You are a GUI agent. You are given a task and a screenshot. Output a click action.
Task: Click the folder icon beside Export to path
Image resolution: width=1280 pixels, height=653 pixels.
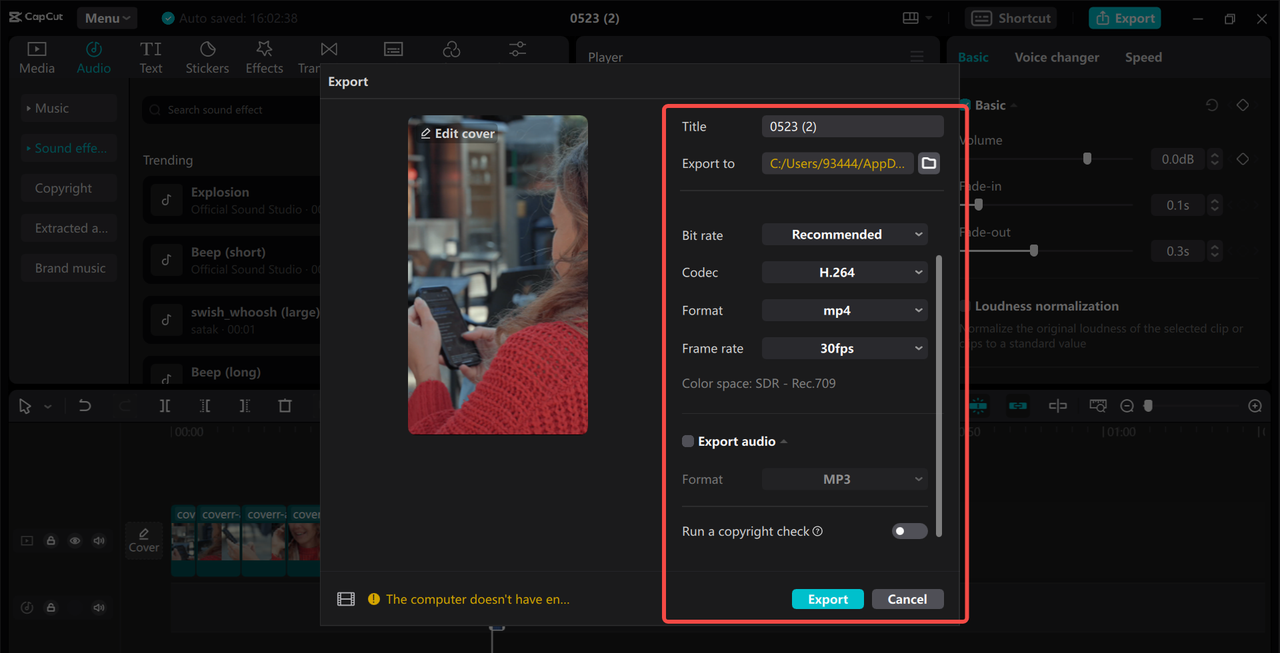(929, 163)
